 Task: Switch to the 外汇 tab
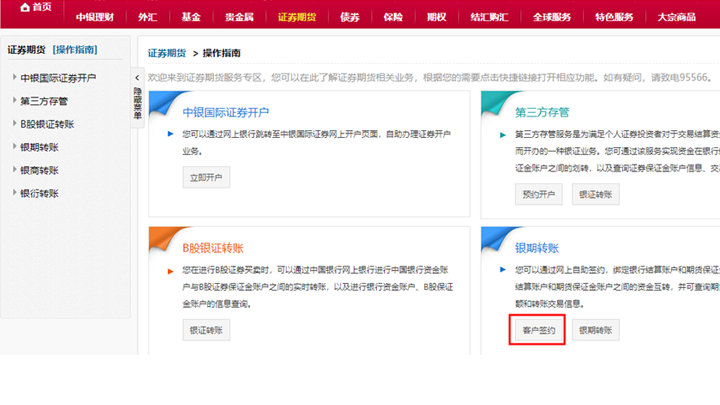tap(147, 17)
